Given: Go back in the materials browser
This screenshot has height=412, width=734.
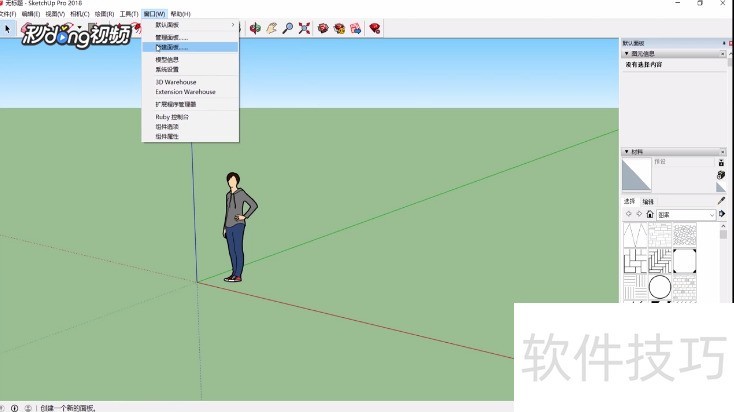Looking at the screenshot, I should pos(629,214).
